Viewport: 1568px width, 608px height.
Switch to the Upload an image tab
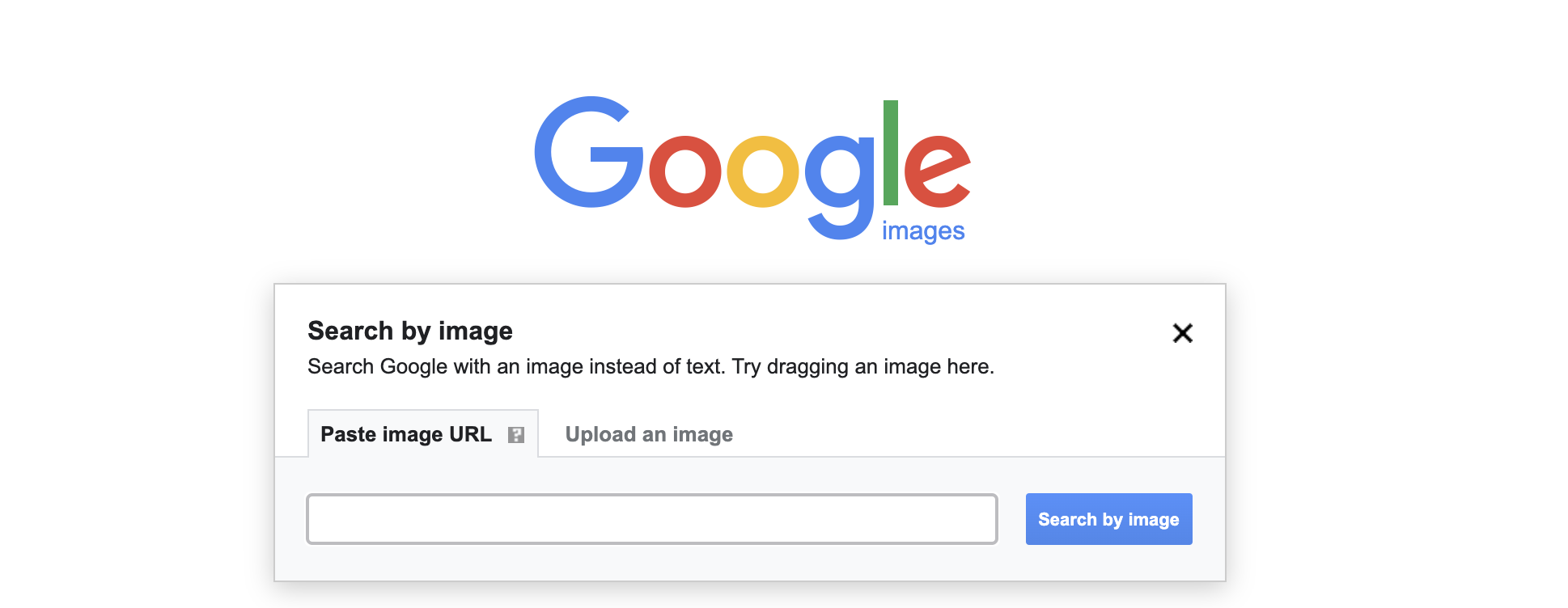click(x=648, y=434)
